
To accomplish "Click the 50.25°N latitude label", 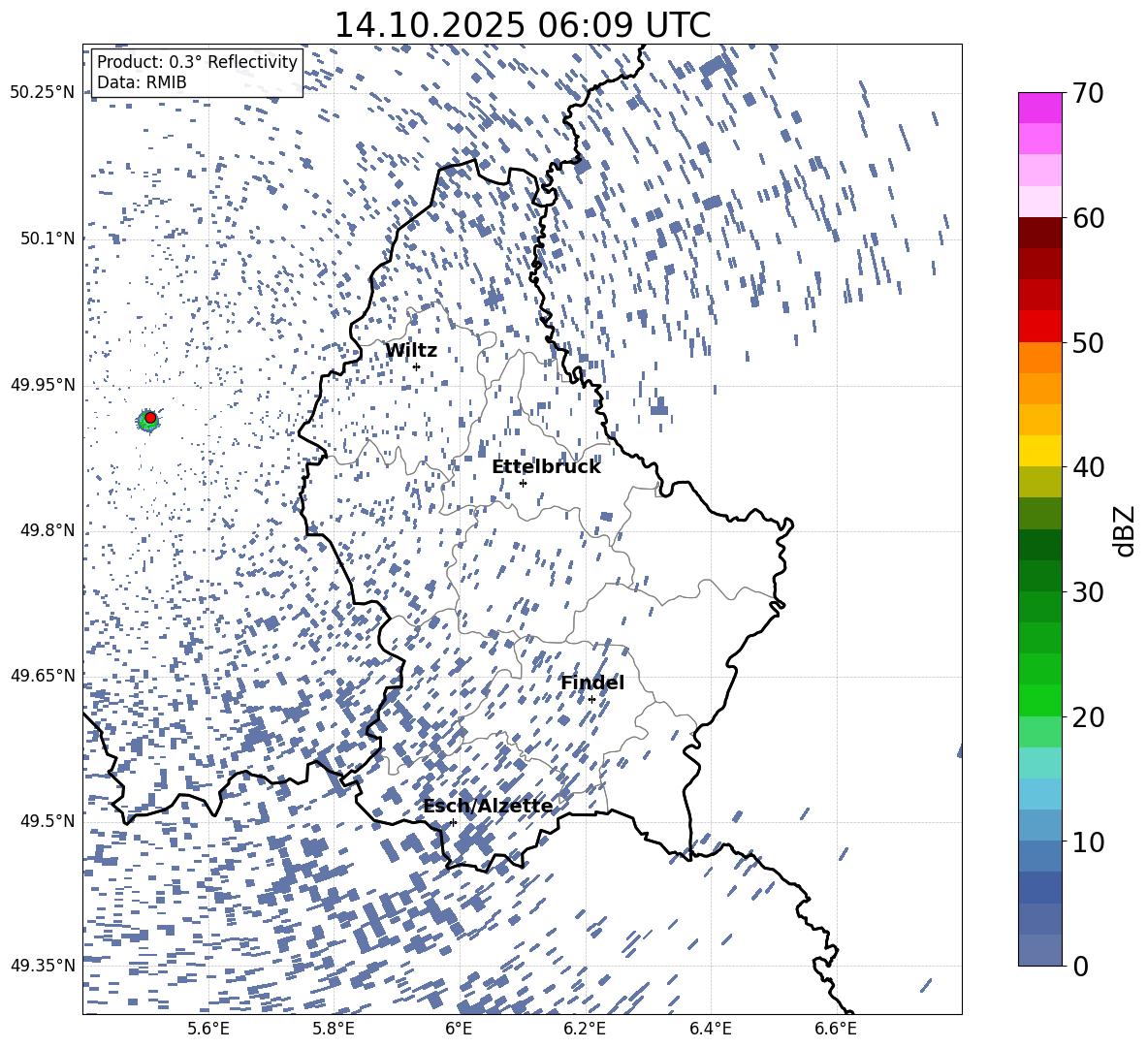I will tap(43, 93).
